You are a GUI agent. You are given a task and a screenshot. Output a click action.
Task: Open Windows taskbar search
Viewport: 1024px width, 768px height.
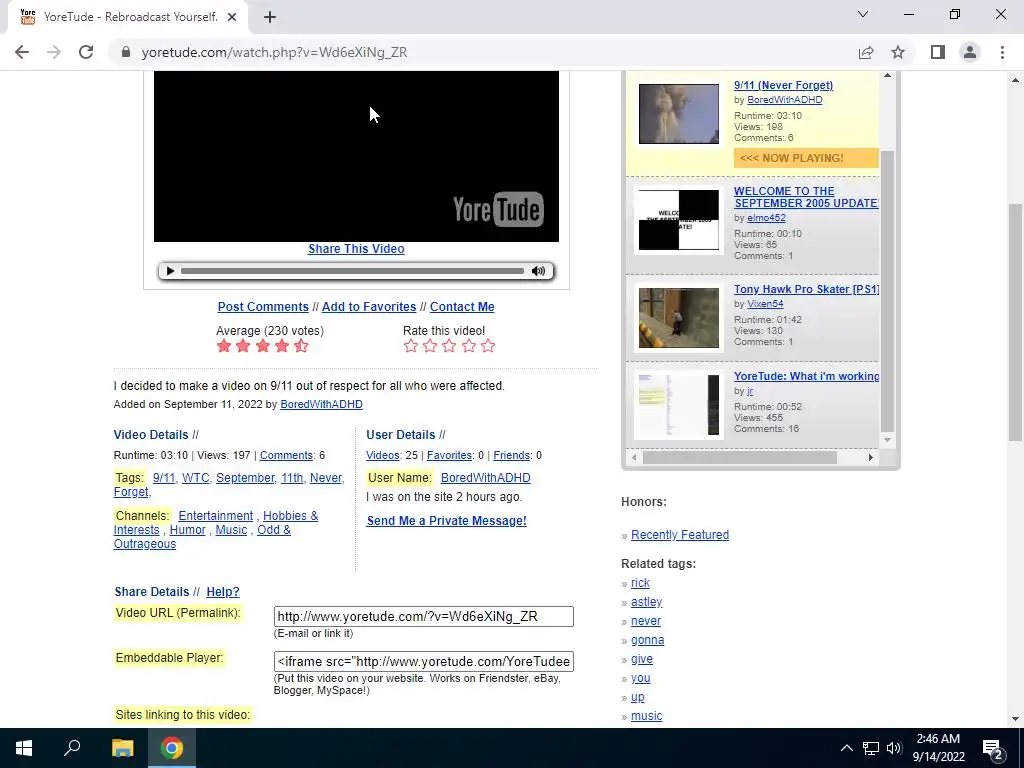[72, 748]
